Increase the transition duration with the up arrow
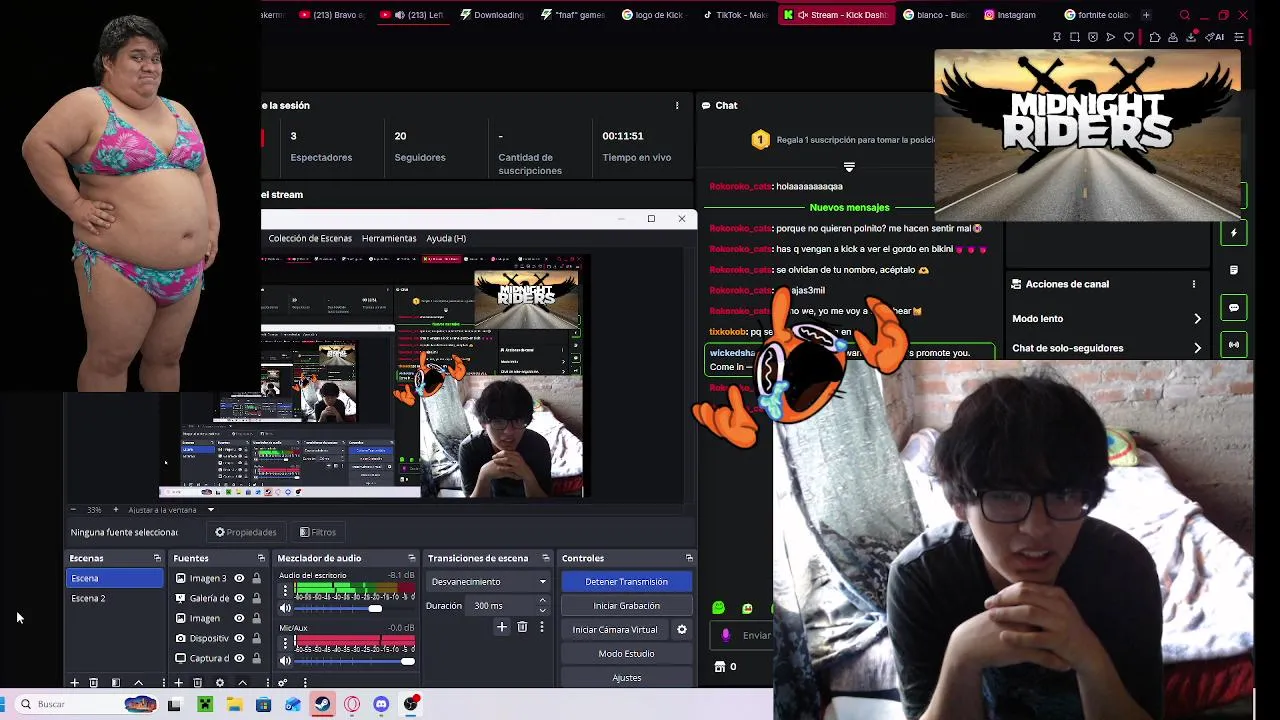1280x720 pixels. point(543,601)
